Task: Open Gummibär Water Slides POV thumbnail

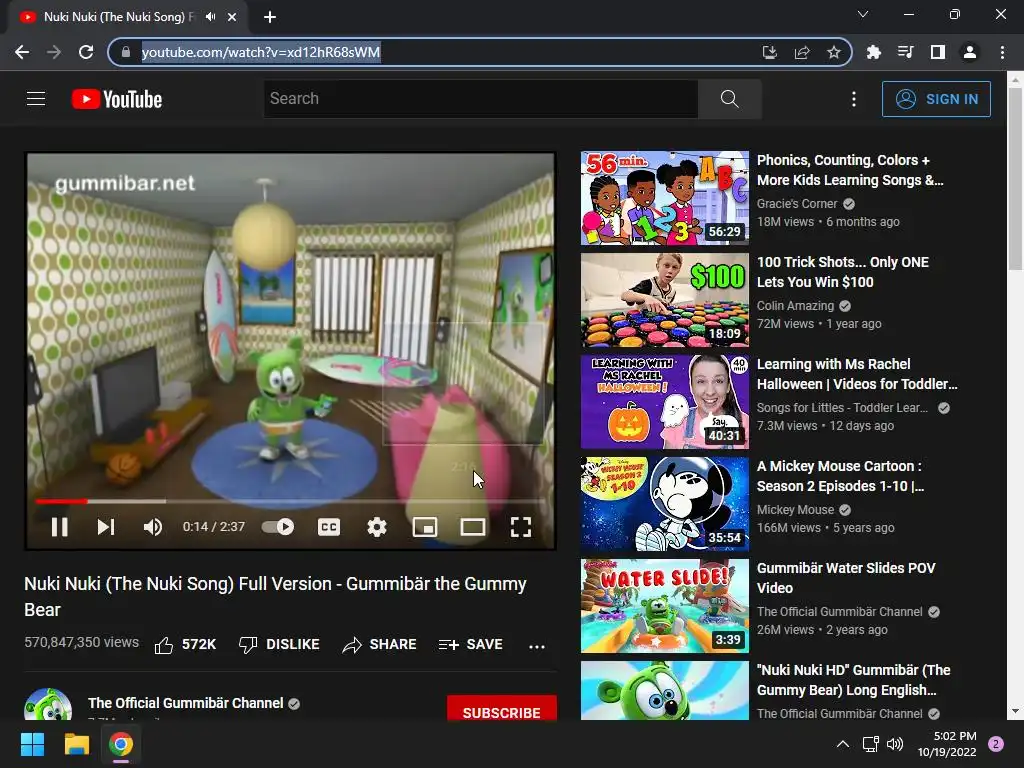Action: 665,605
